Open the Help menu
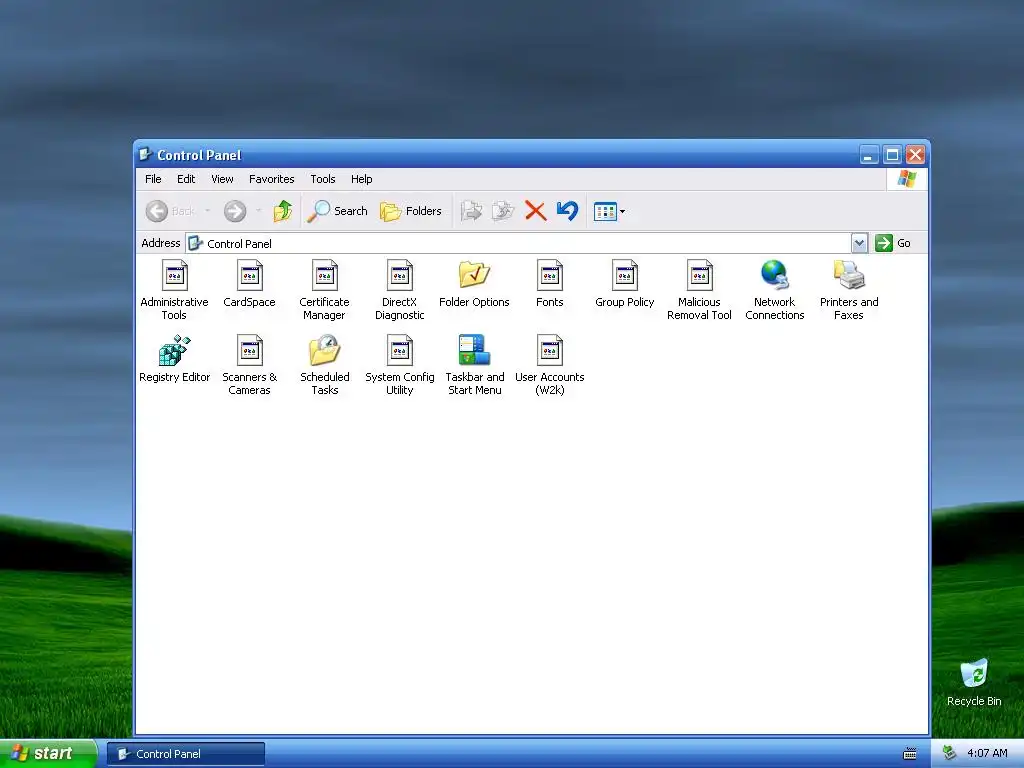 pos(362,179)
